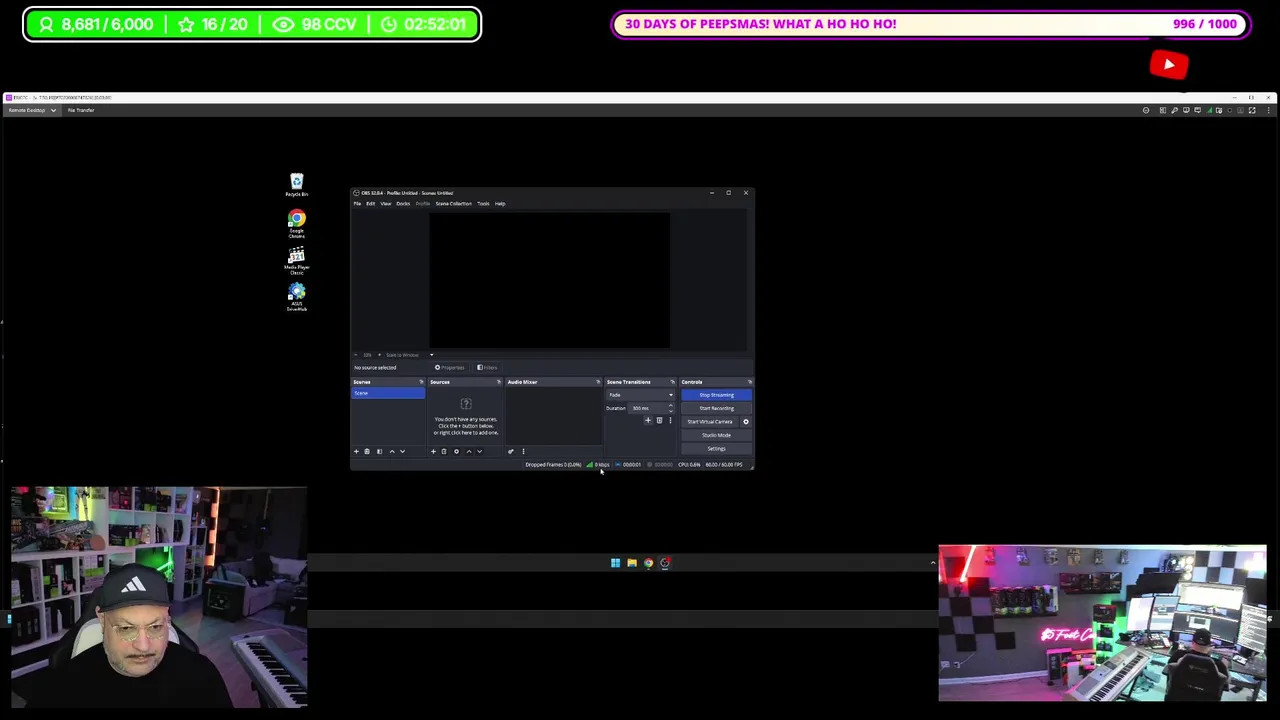
Task: Add configurable transition plus icon
Action: click(647, 421)
